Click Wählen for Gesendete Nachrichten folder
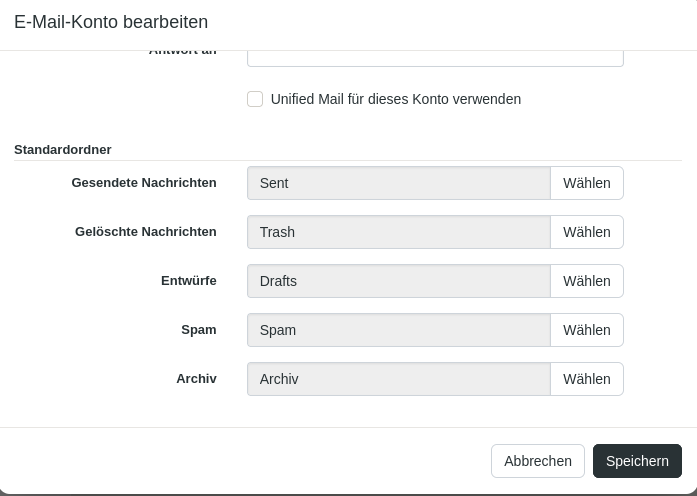The image size is (697, 496). coord(586,183)
